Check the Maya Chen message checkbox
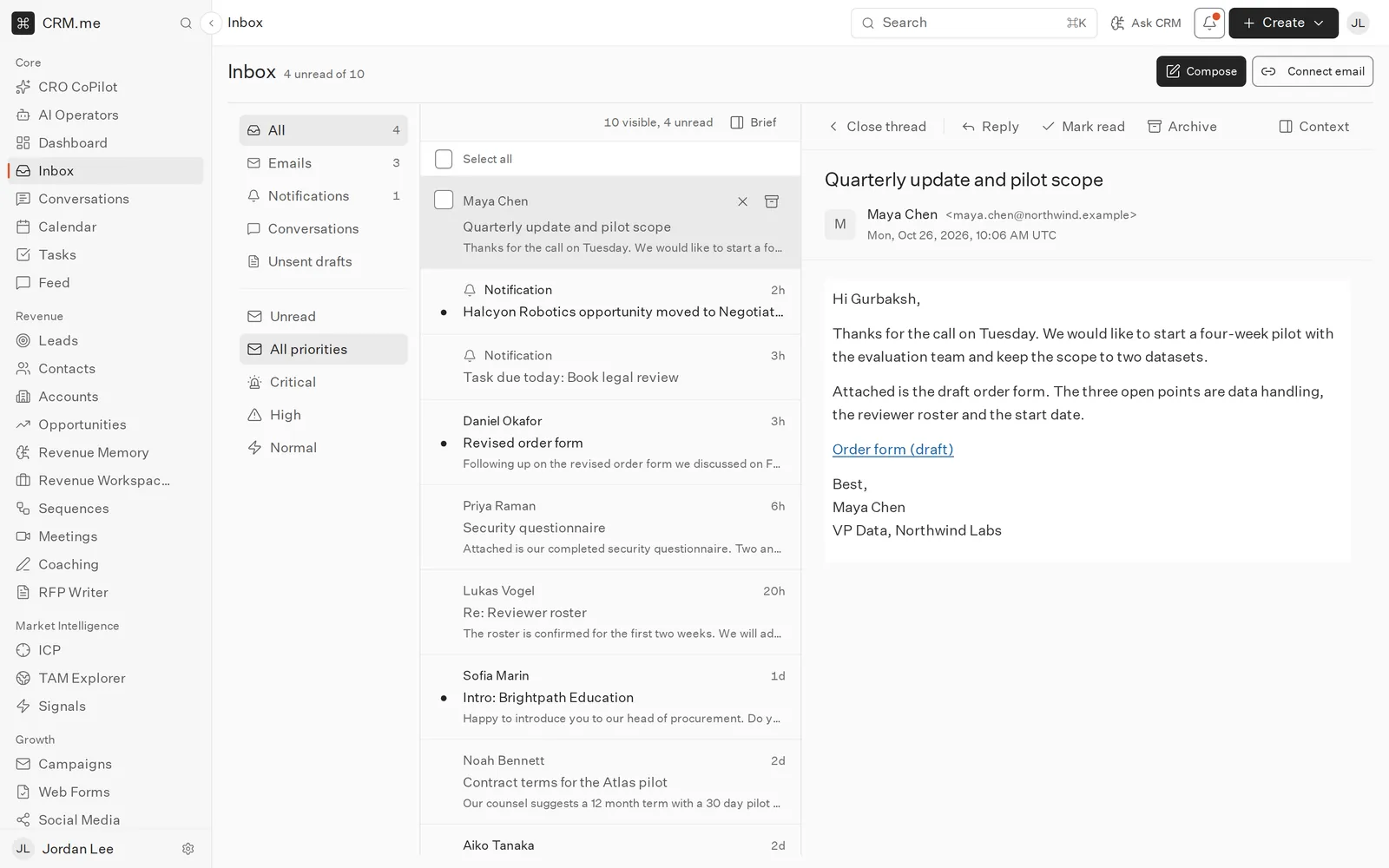 [444, 200]
